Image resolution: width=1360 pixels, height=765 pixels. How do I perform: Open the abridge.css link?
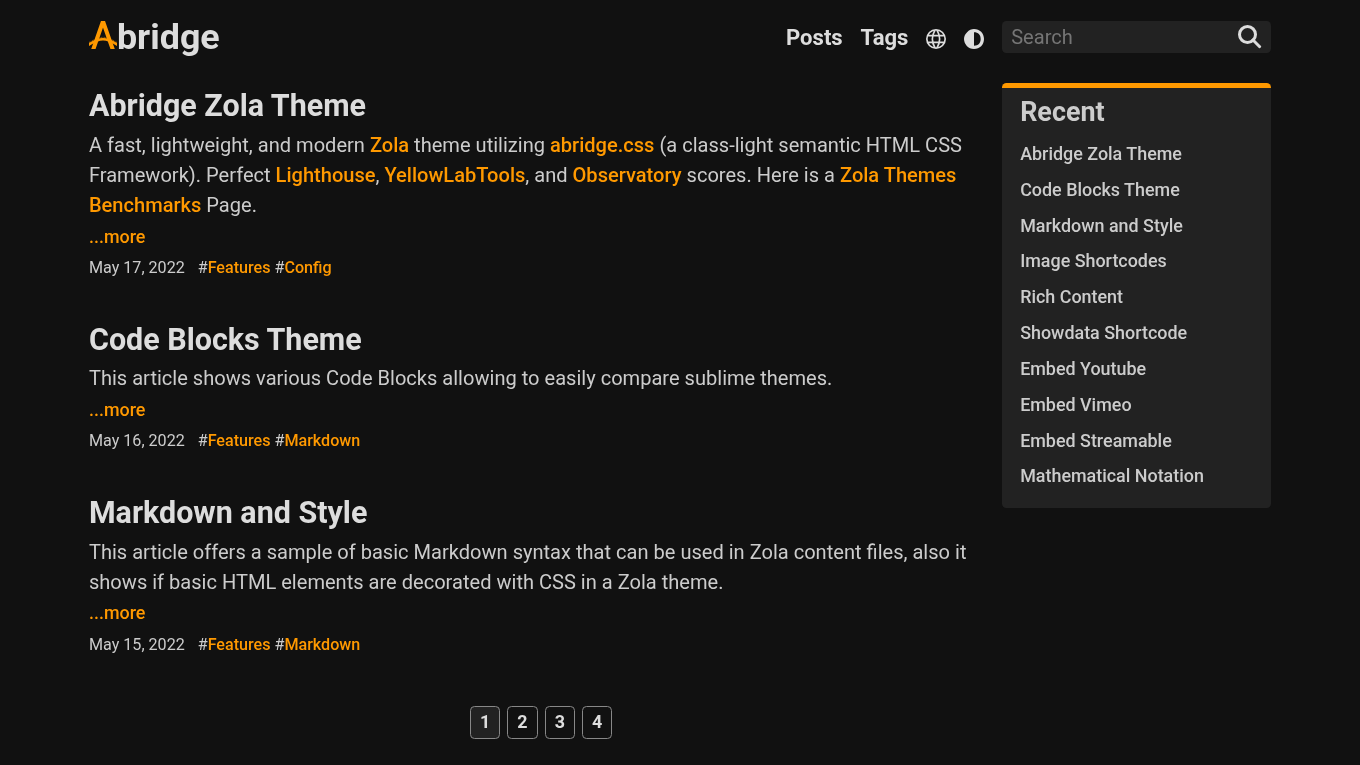(601, 144)
